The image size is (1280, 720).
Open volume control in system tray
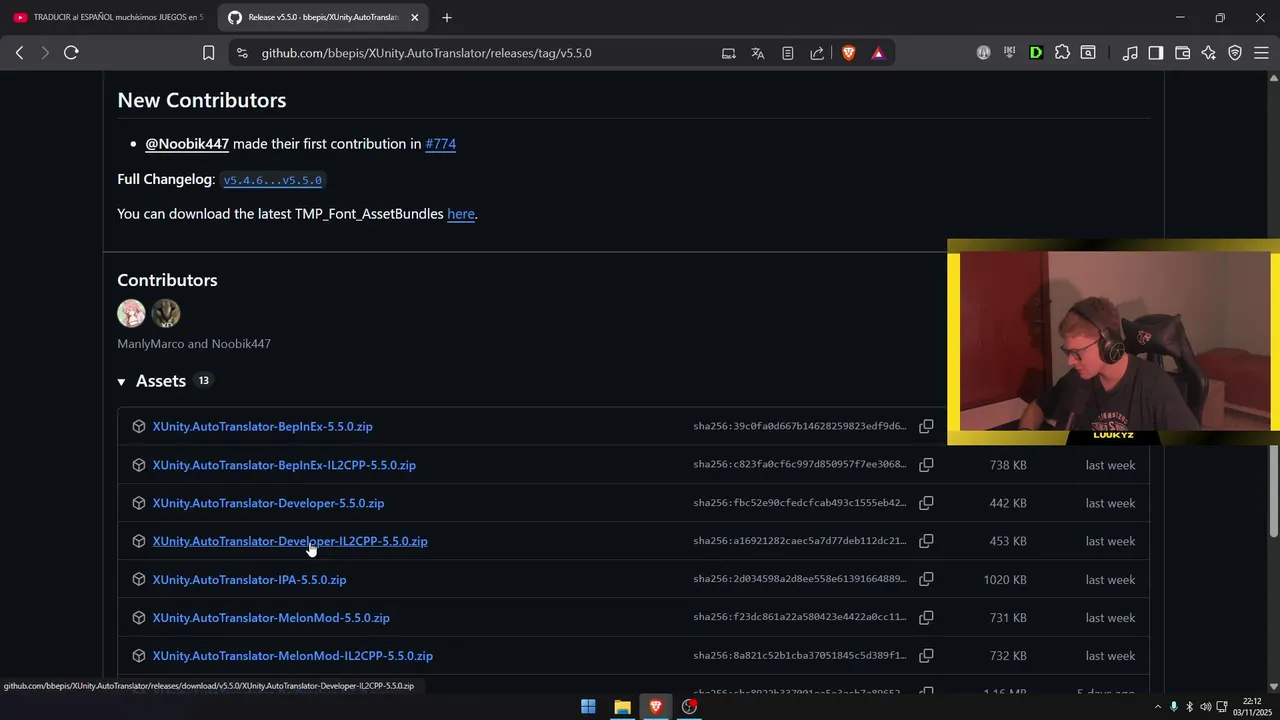pyautogui.click(x=1206, y=707)
